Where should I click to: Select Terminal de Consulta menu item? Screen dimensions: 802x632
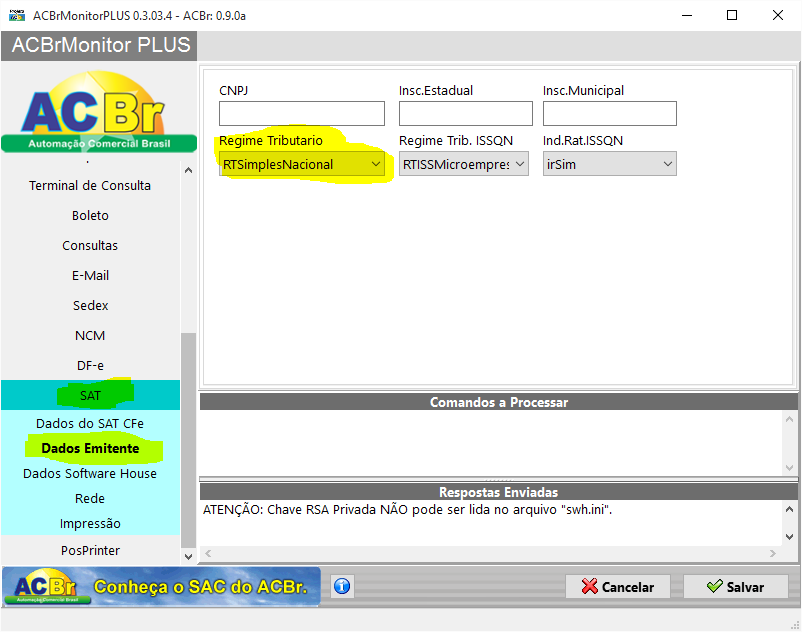90,186
